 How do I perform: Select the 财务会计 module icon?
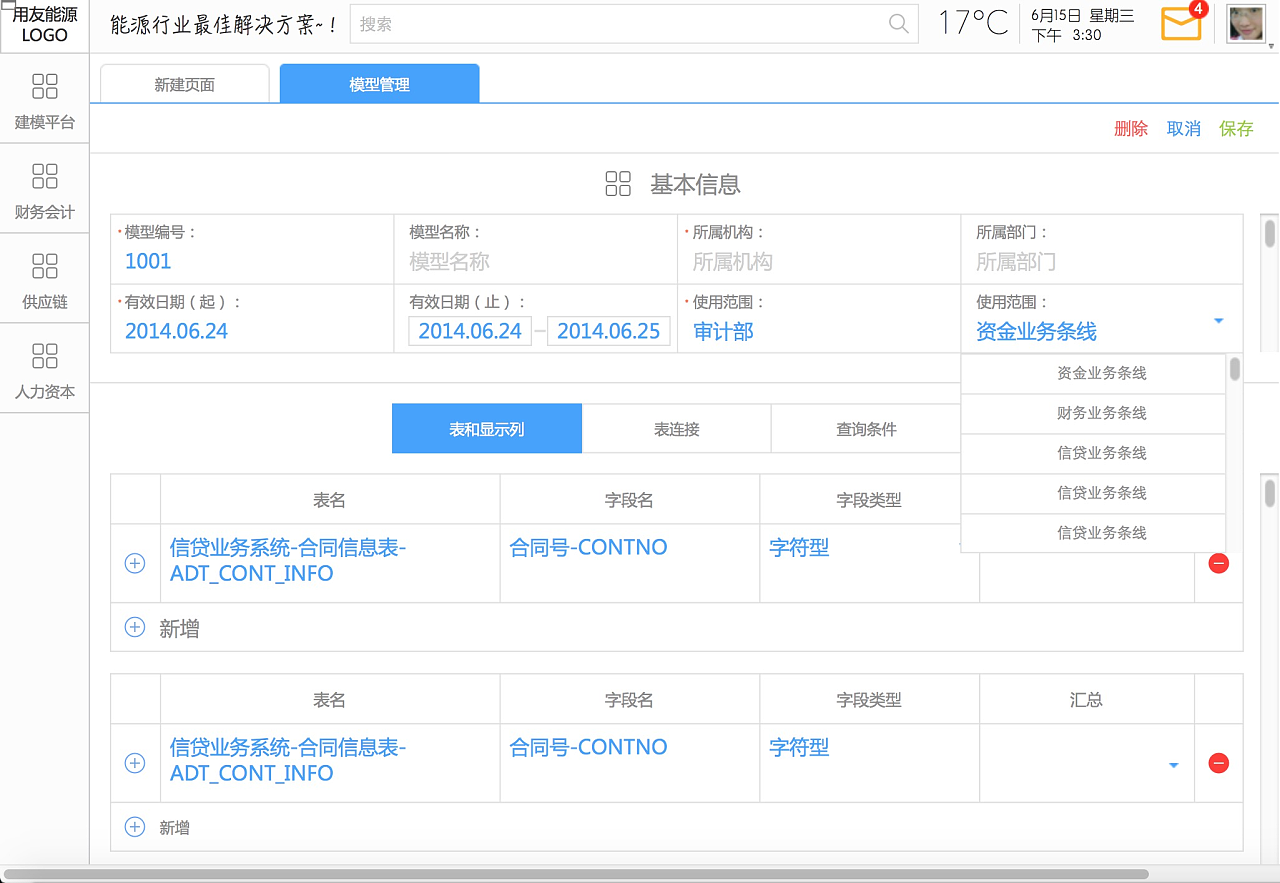click(45, 190)
